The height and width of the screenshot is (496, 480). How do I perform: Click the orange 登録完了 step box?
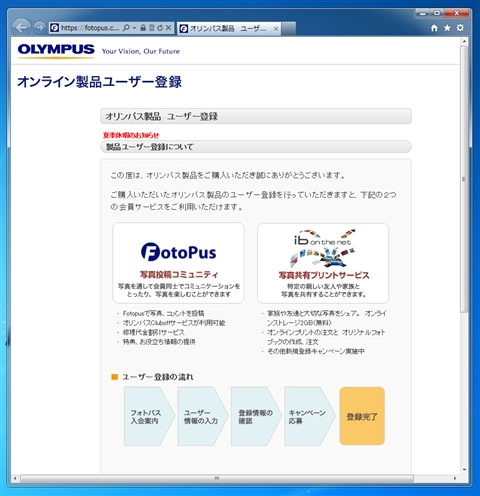pyautogui.click(x=362, y=416)
